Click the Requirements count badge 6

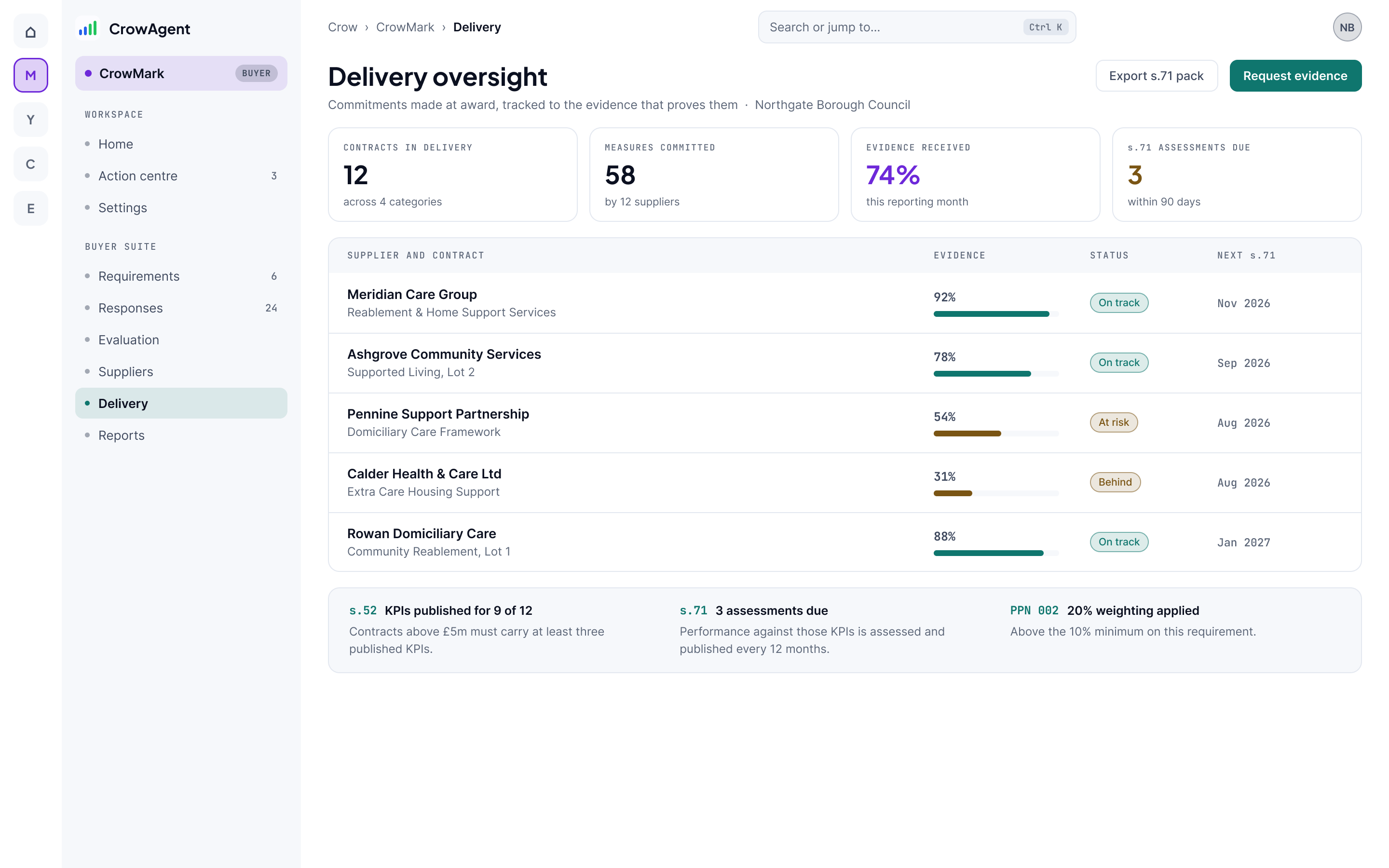pyautogui.click(x=274, y=276)
